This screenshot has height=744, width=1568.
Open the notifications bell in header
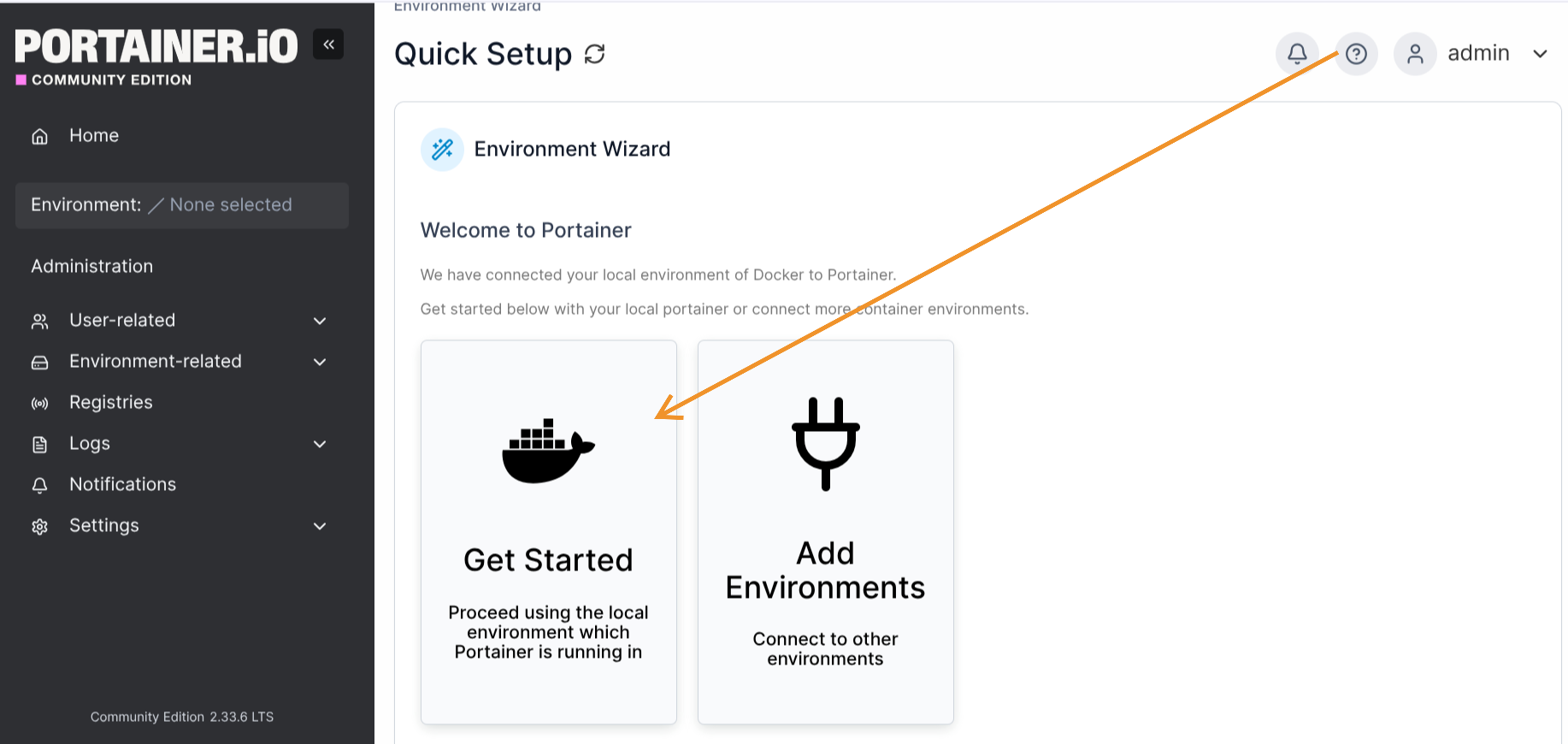click(x=1297, y=54)
